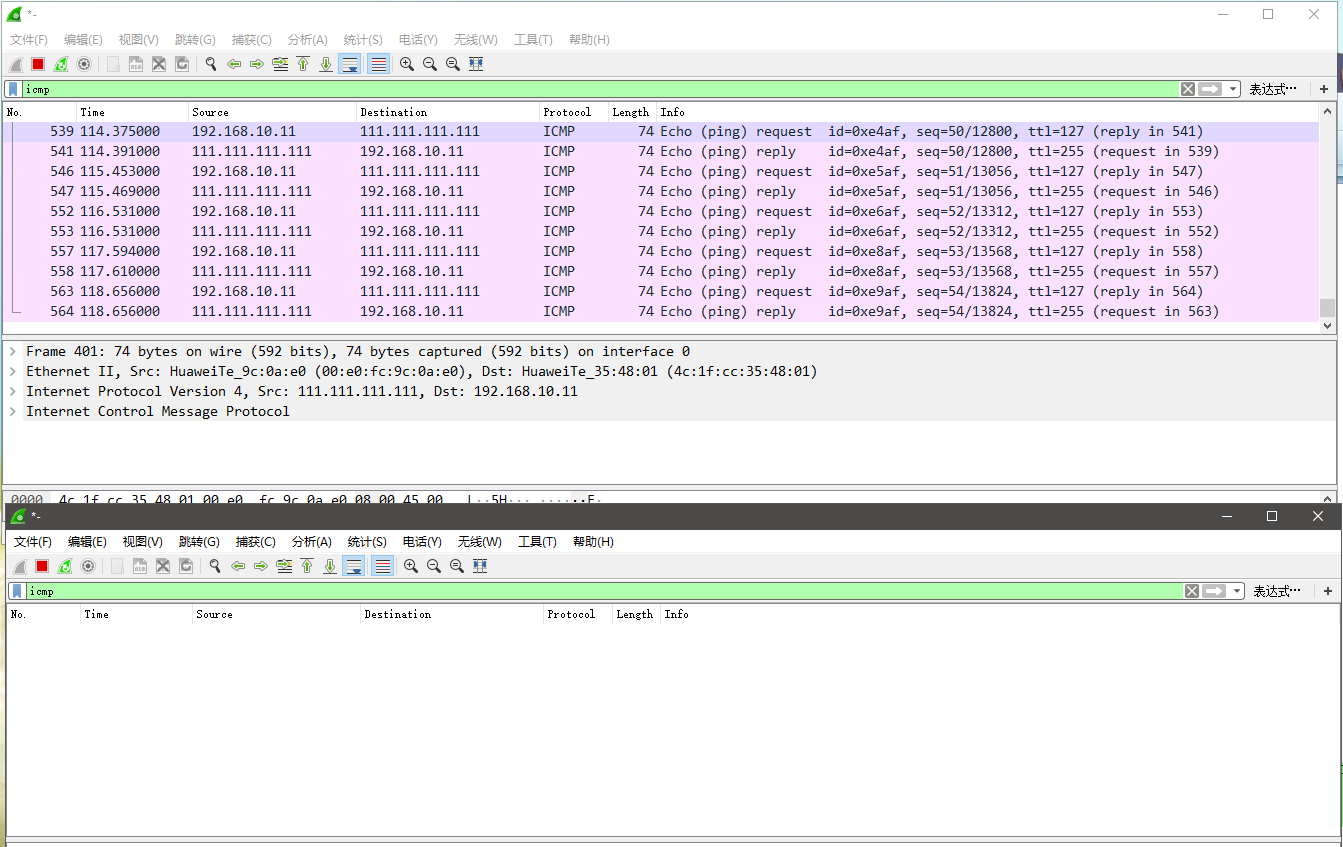
Task: Clear the icmp display filter
Action: tap(1186, 88)
